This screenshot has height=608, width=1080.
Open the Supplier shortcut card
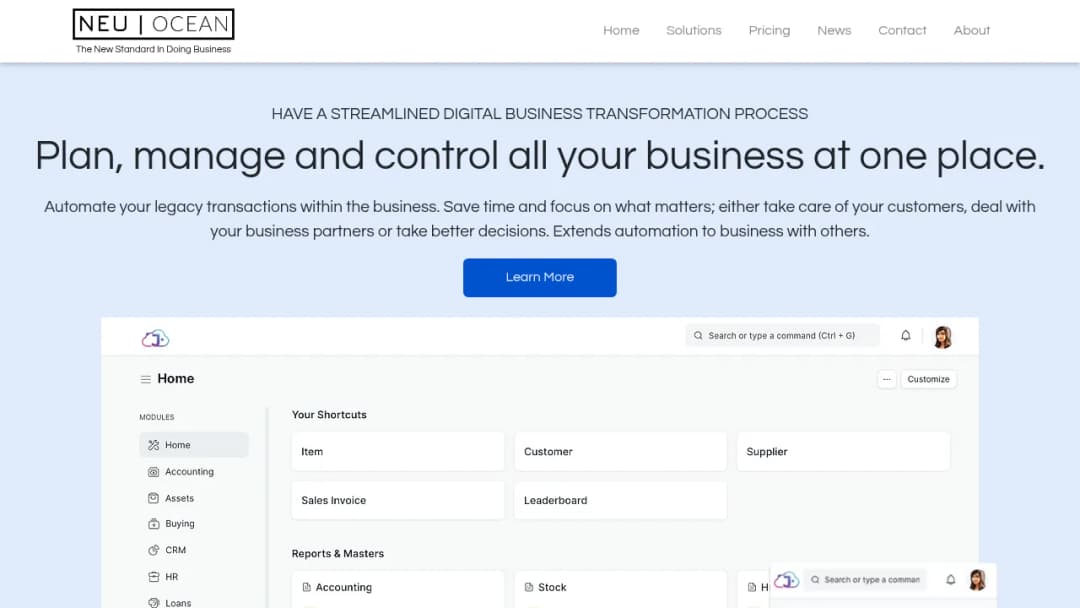tap(843, 452)
